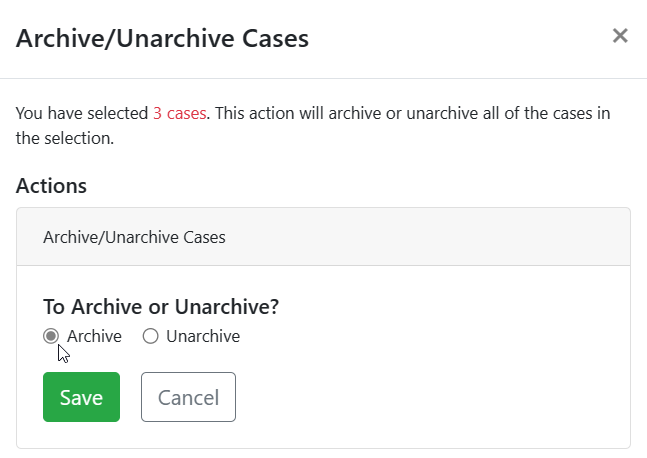Click blank area right of Unarchive option

(x=420, y=336)
